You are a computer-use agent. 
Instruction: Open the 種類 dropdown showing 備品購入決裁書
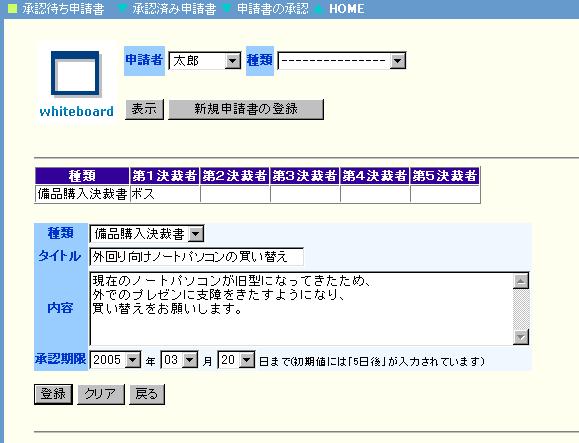pos(147,234)
